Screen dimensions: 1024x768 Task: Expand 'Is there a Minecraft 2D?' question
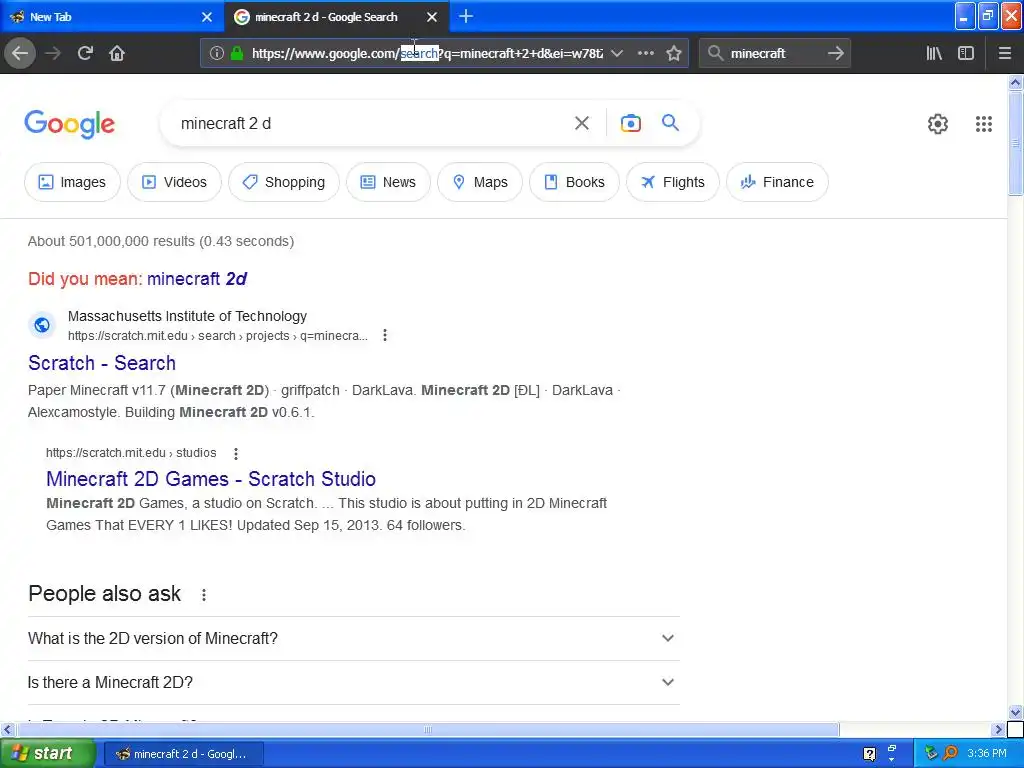tap(354, 682)
